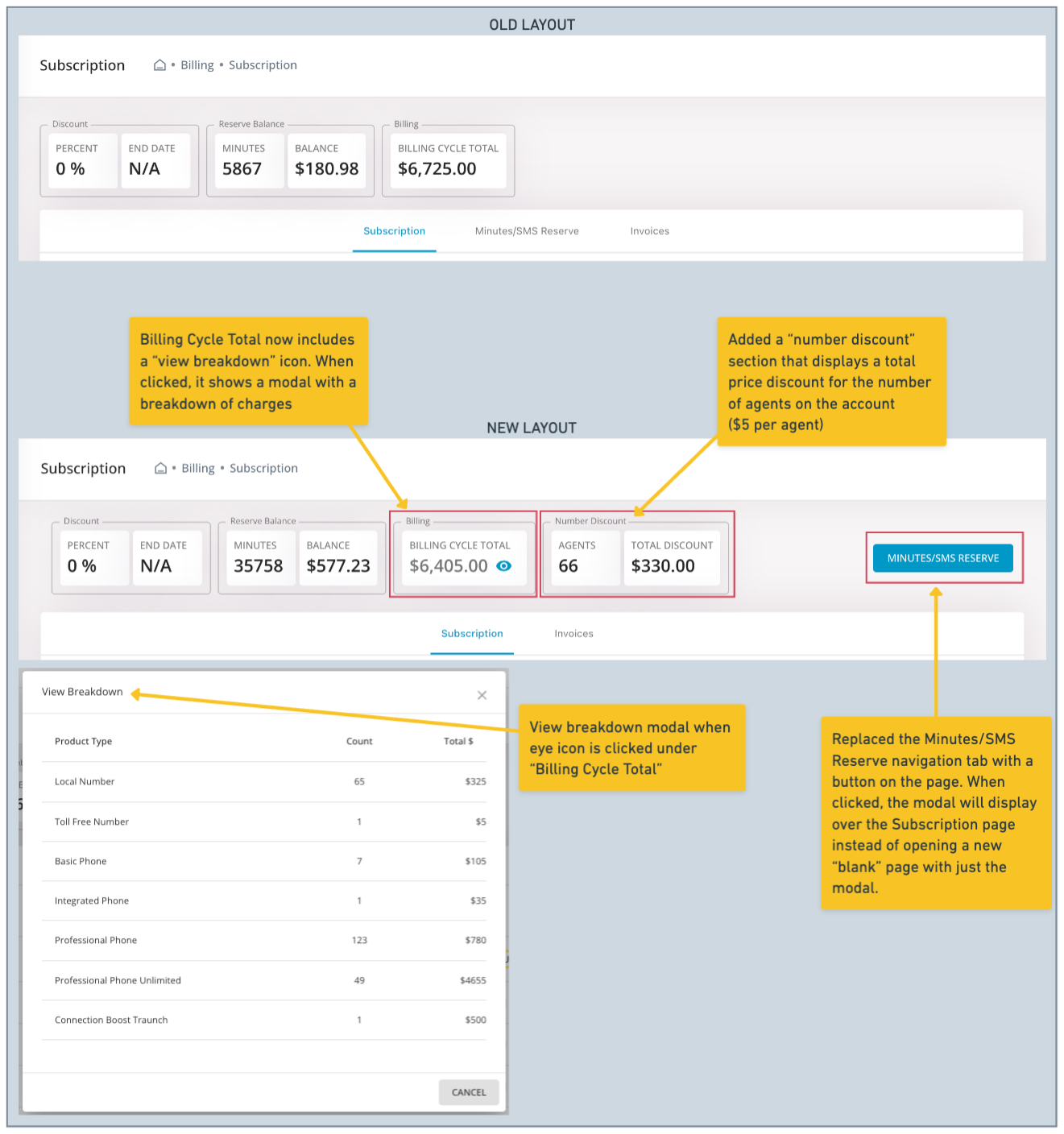The height and width of the screenshot is (1134, 1064).
Task: Click the Count column header
Action: click(359, 742)
